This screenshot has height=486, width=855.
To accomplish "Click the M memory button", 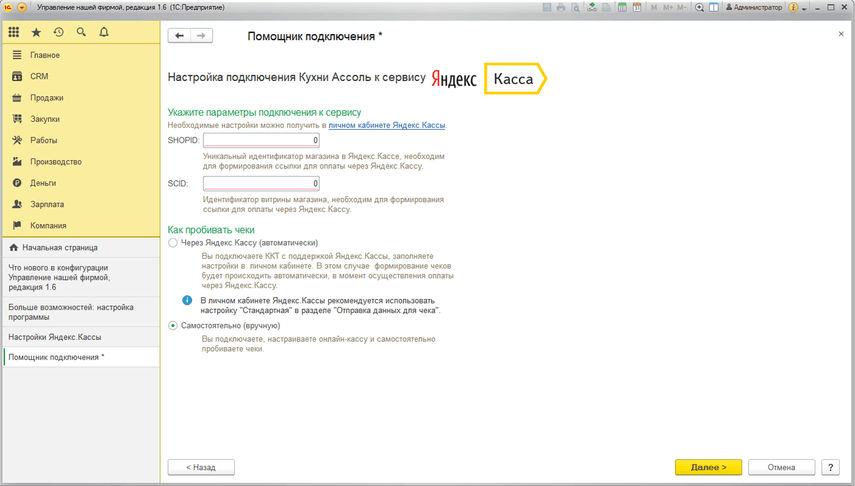I will coord(654,8).
